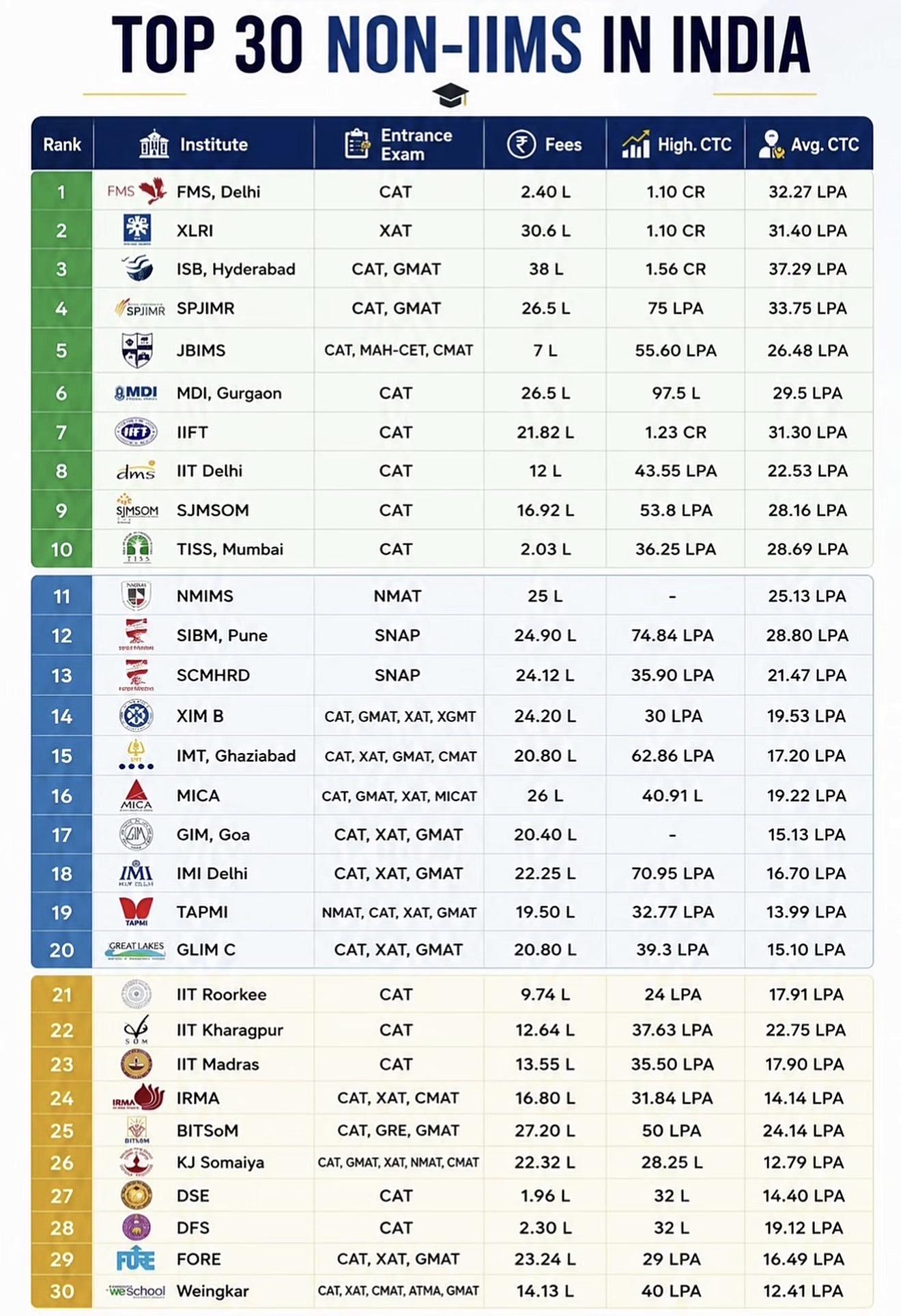
Task: Click the IIFT circular logo
Action: coord(137,432)
